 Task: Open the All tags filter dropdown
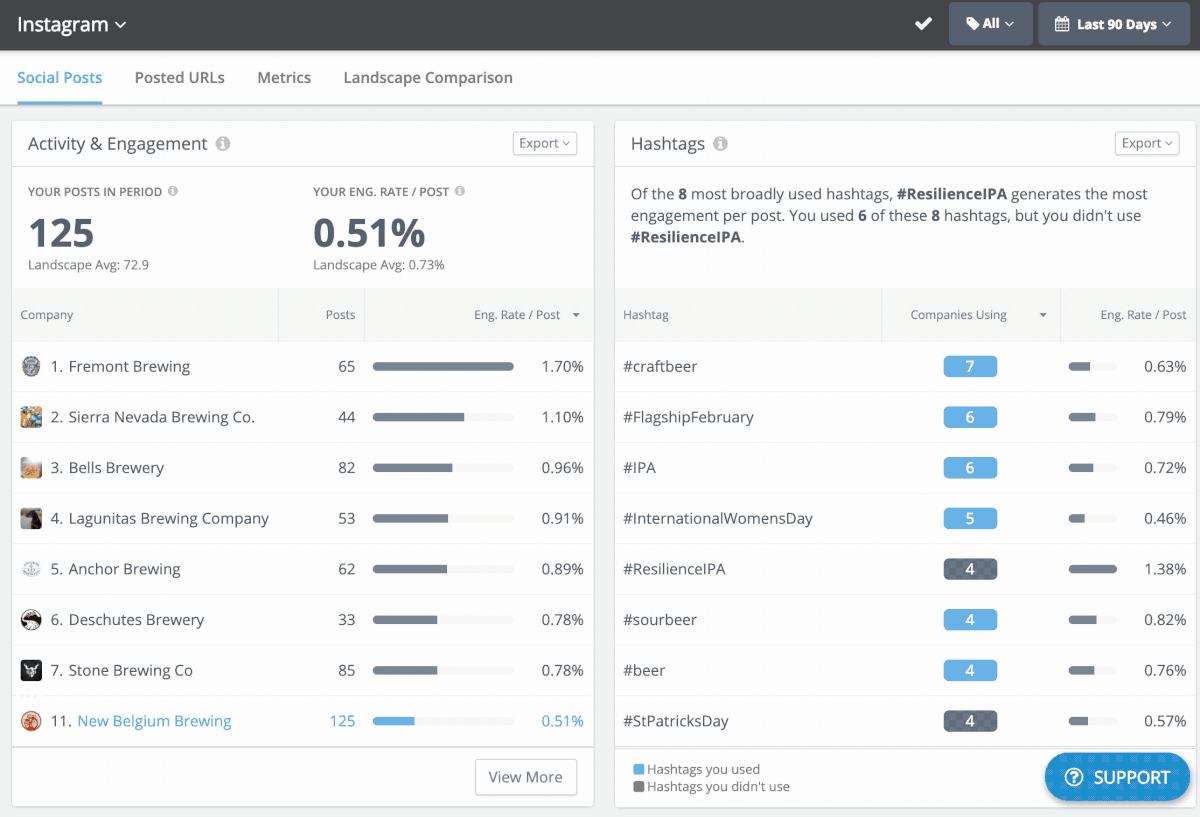990,24
